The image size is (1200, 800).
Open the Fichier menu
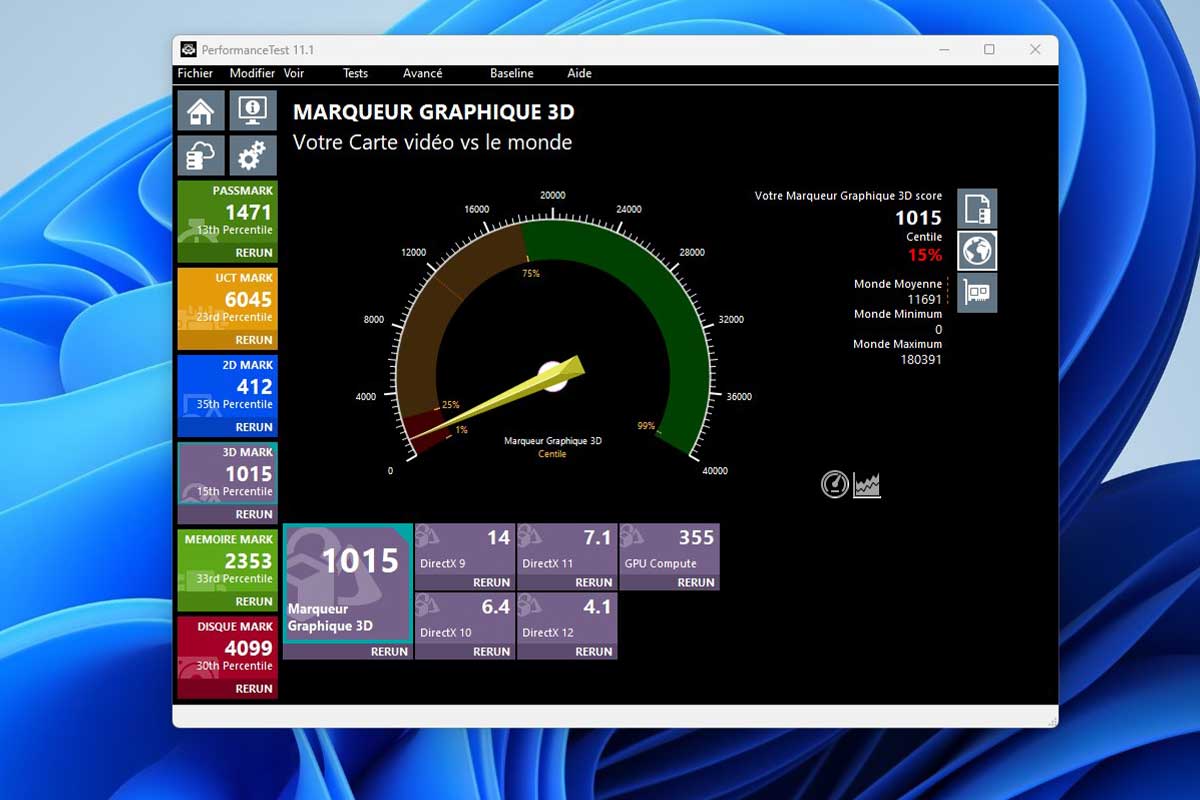[195, 74]
